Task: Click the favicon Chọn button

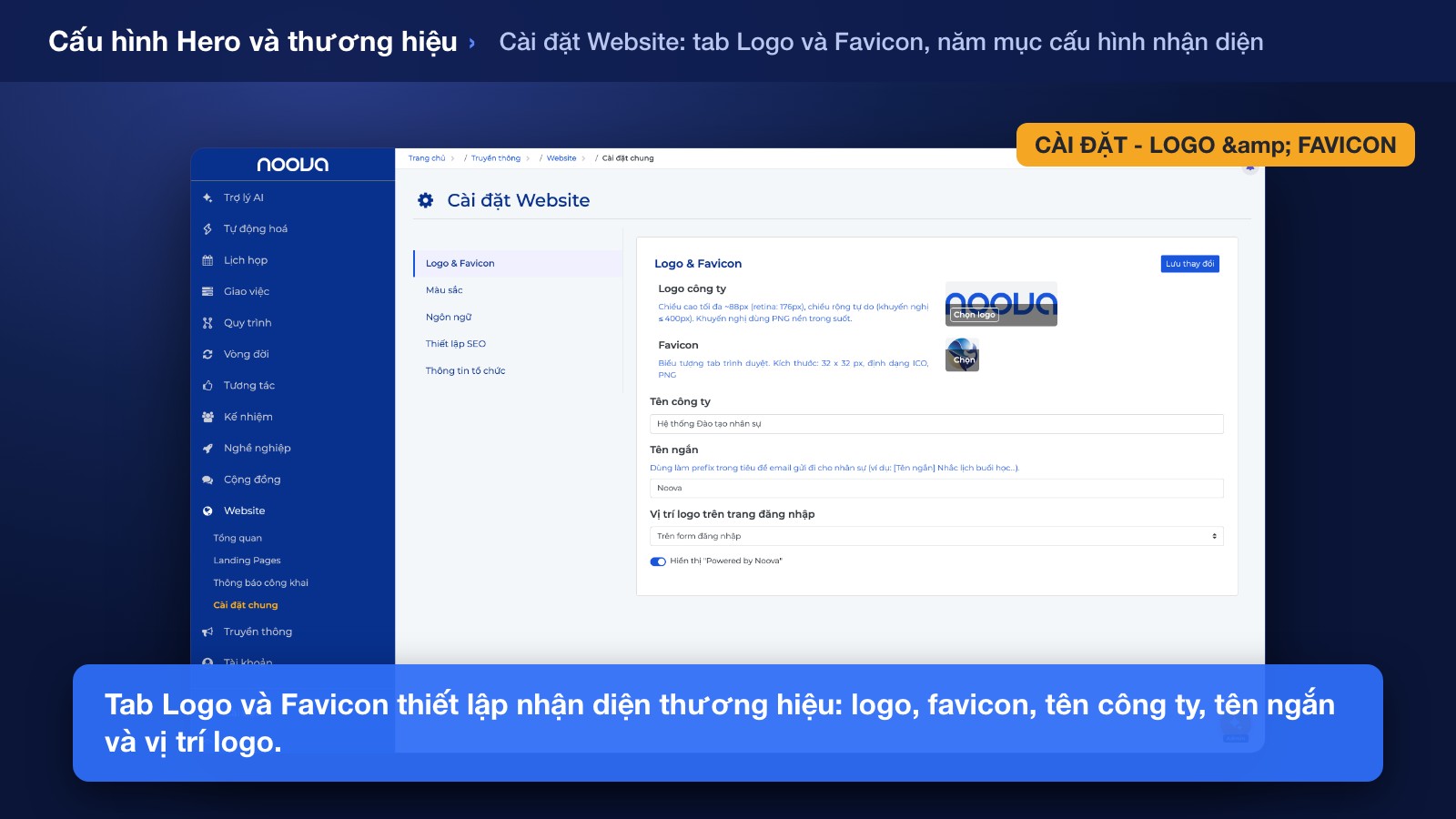Action: [965, 360]
